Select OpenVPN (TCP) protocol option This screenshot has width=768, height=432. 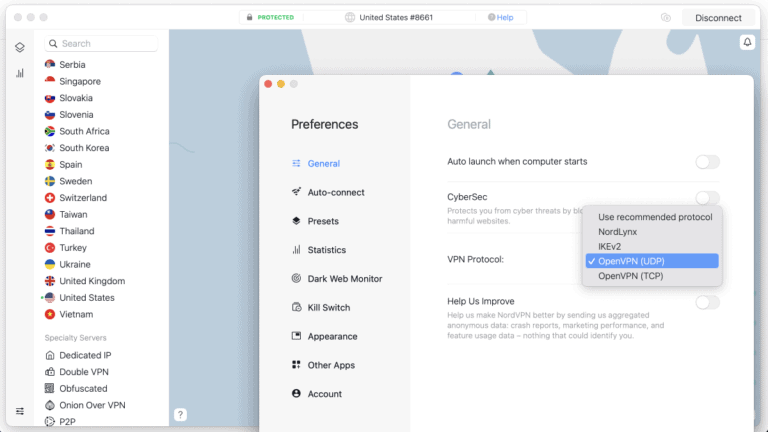coord(630,275)
